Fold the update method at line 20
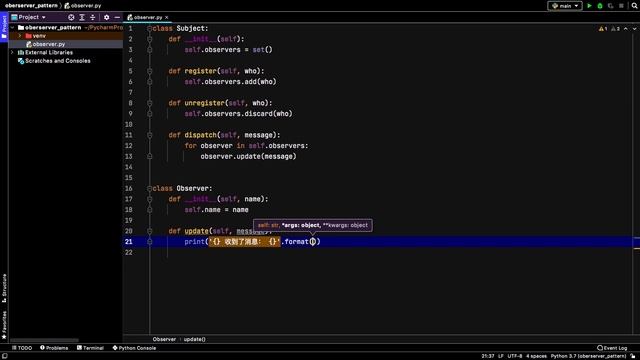This screenshot has height=360, width=640. [x=149, y=231]
